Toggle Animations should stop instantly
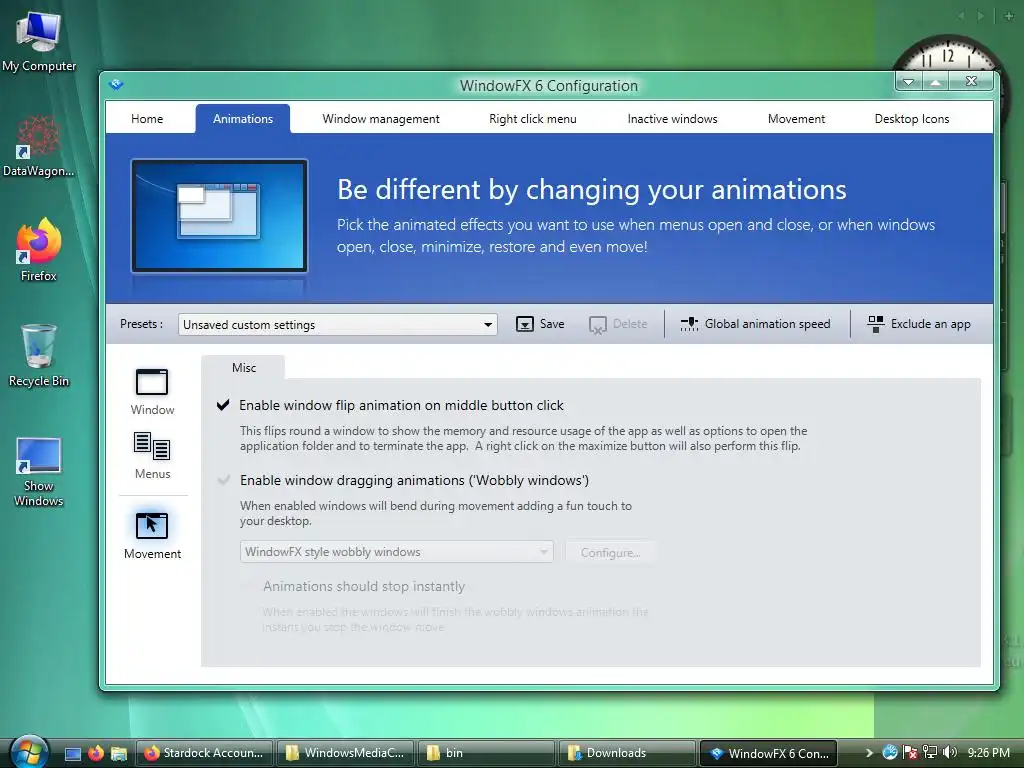 tap(248, 586)
